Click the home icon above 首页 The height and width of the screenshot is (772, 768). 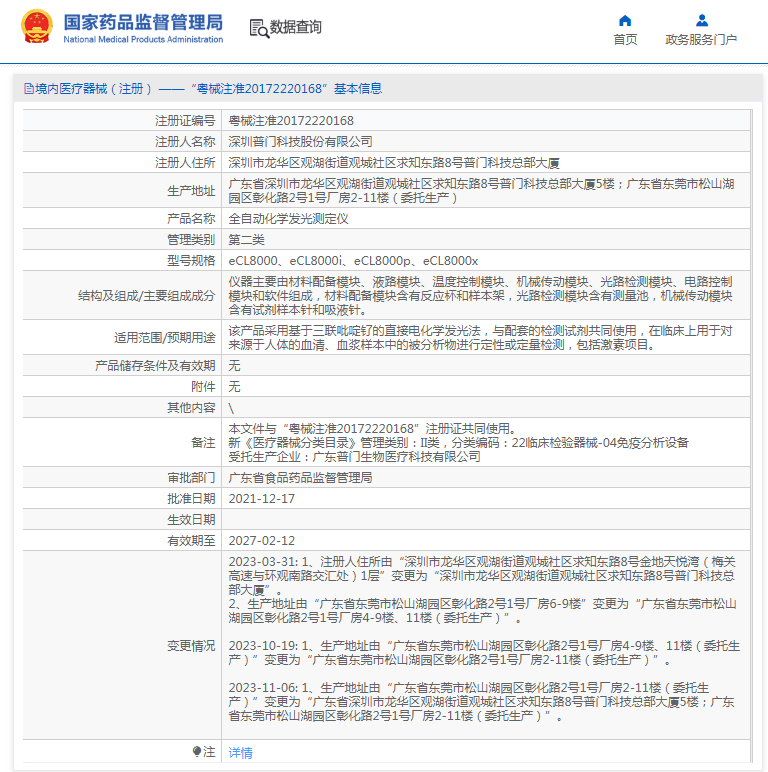[625, 21]
